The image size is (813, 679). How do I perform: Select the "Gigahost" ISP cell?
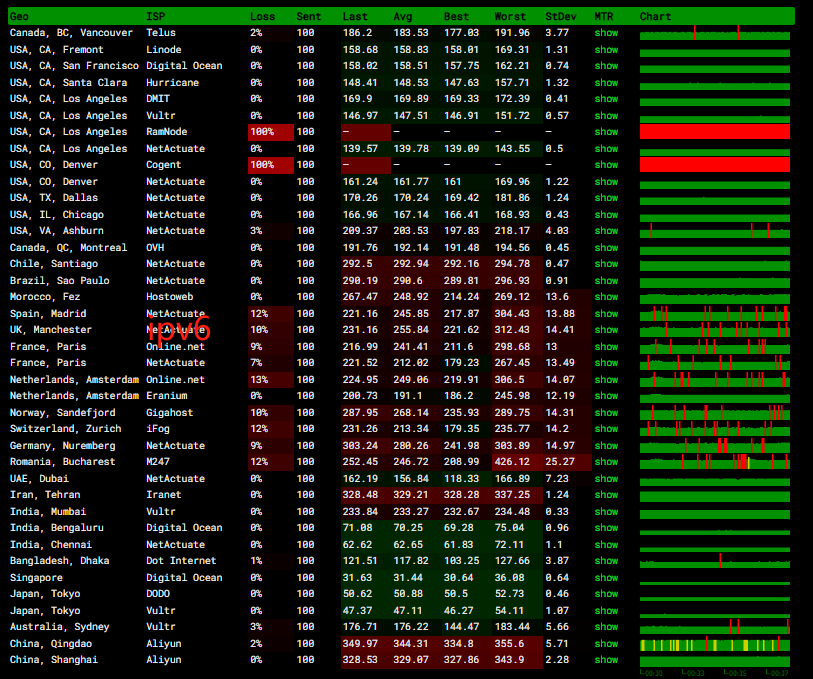[x=170, y=413]
